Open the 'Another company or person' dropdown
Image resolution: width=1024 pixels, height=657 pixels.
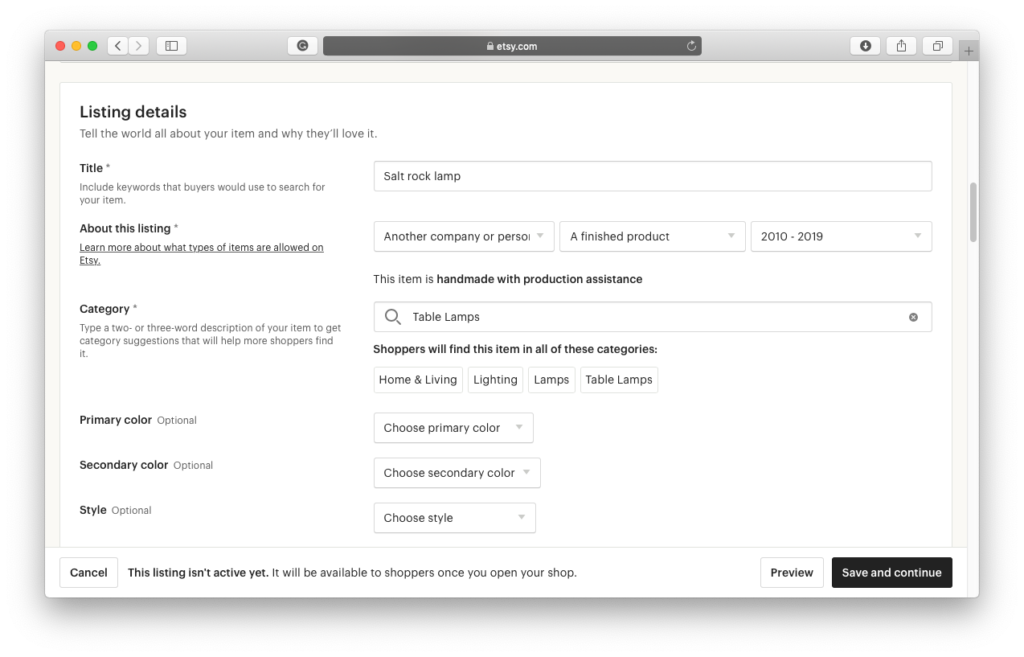[463, 237]
